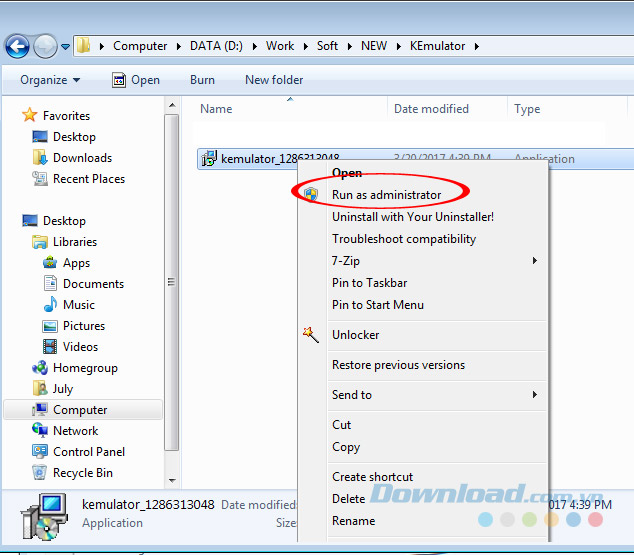Expand the Send to submenu arrow
Viewport: 634px width, 555px height.
click(x=535, y=395)
